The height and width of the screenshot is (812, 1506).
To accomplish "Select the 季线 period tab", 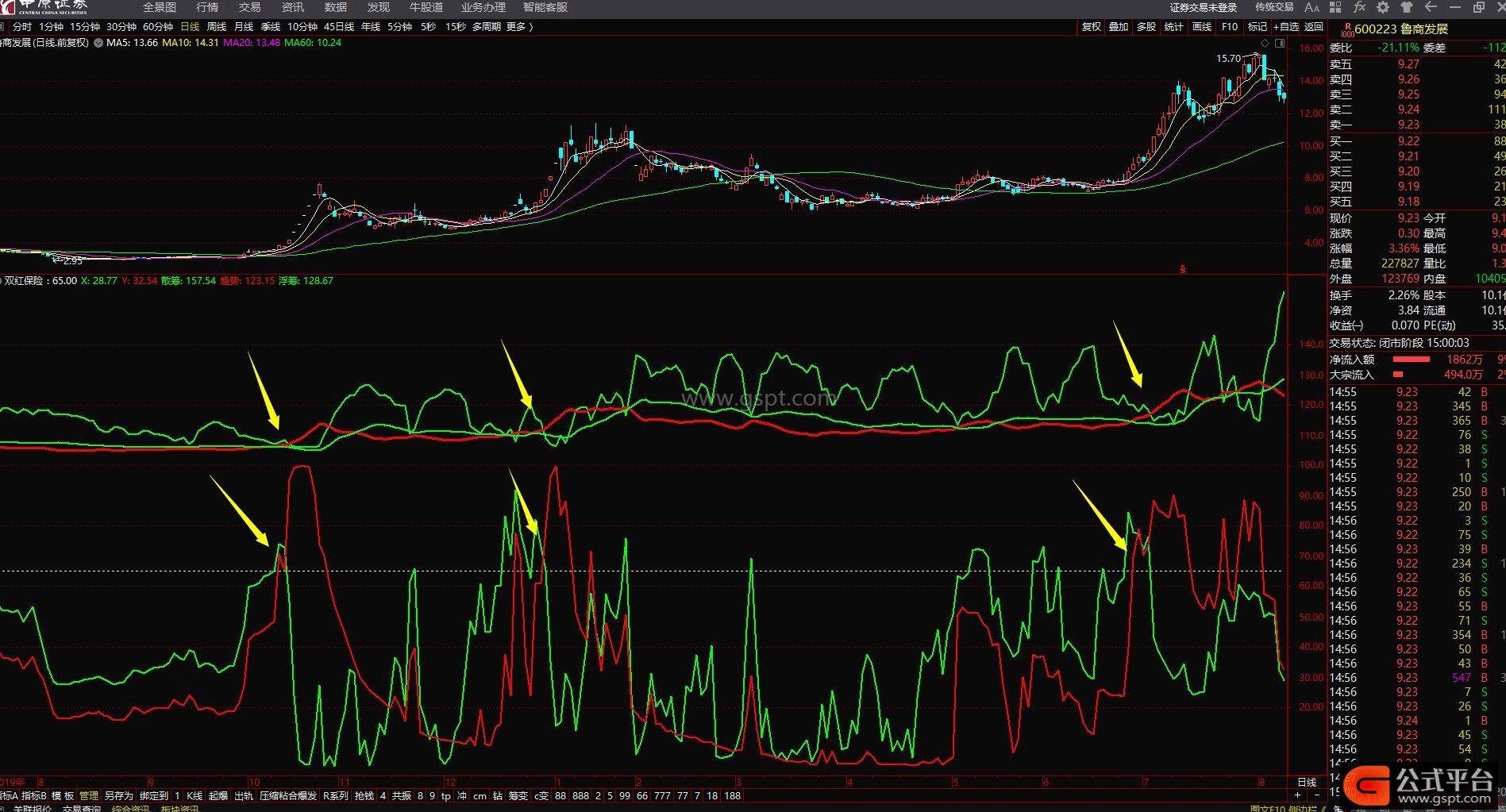I will click(x=271, y=27).
